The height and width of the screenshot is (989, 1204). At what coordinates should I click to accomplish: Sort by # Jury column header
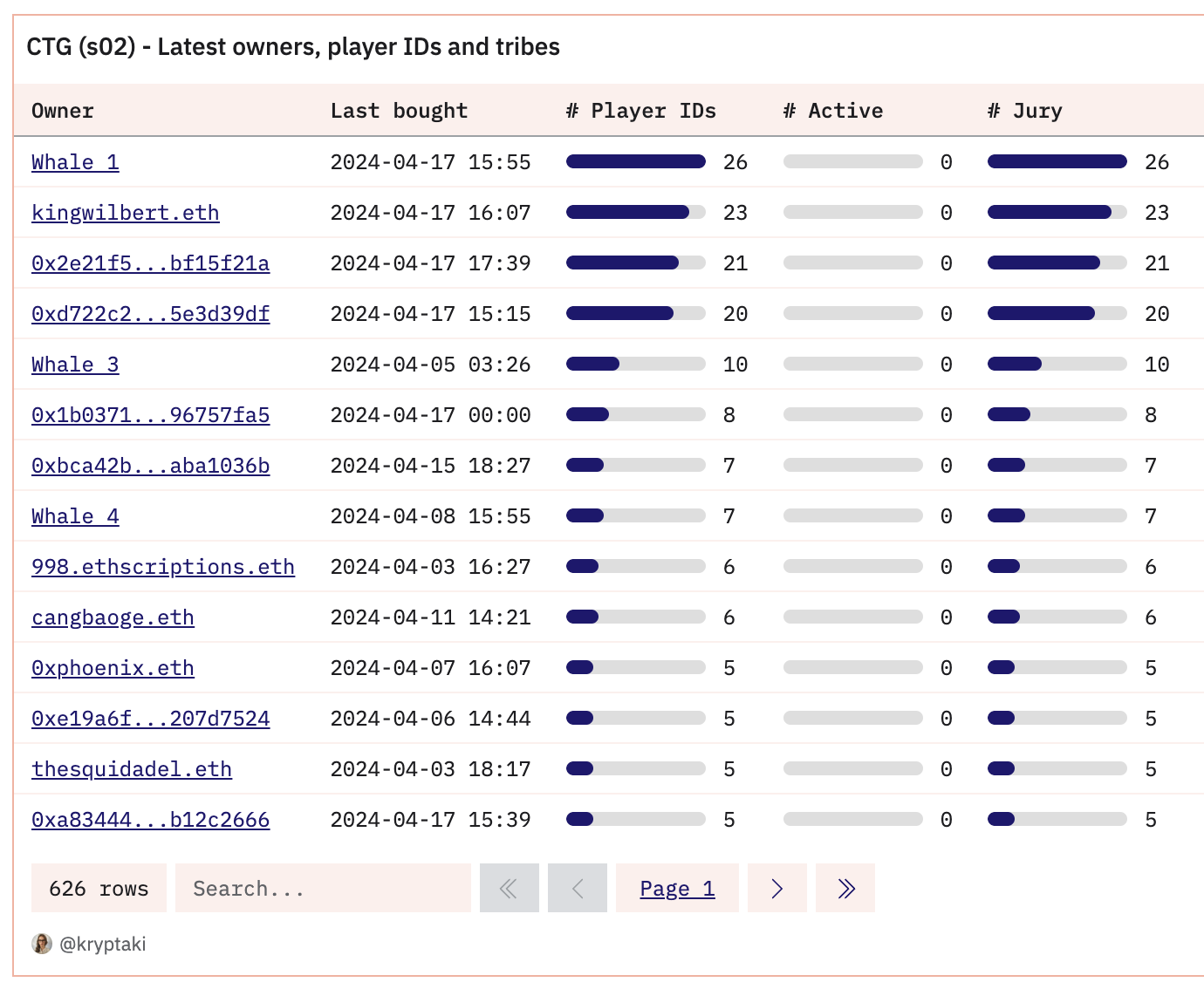point(1025,111)
